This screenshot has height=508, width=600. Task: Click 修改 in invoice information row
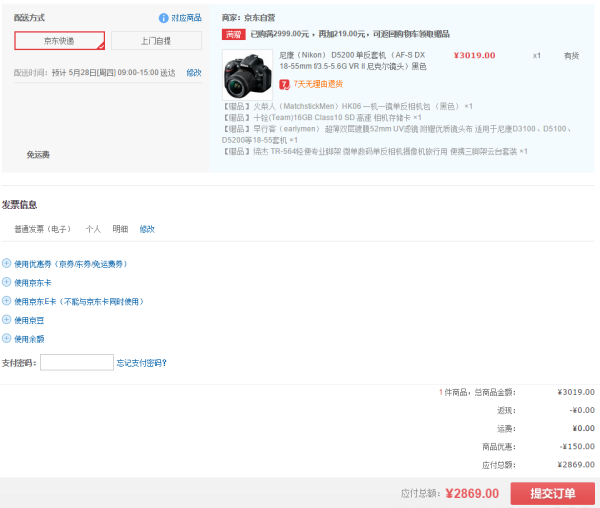tap(147, 229)
